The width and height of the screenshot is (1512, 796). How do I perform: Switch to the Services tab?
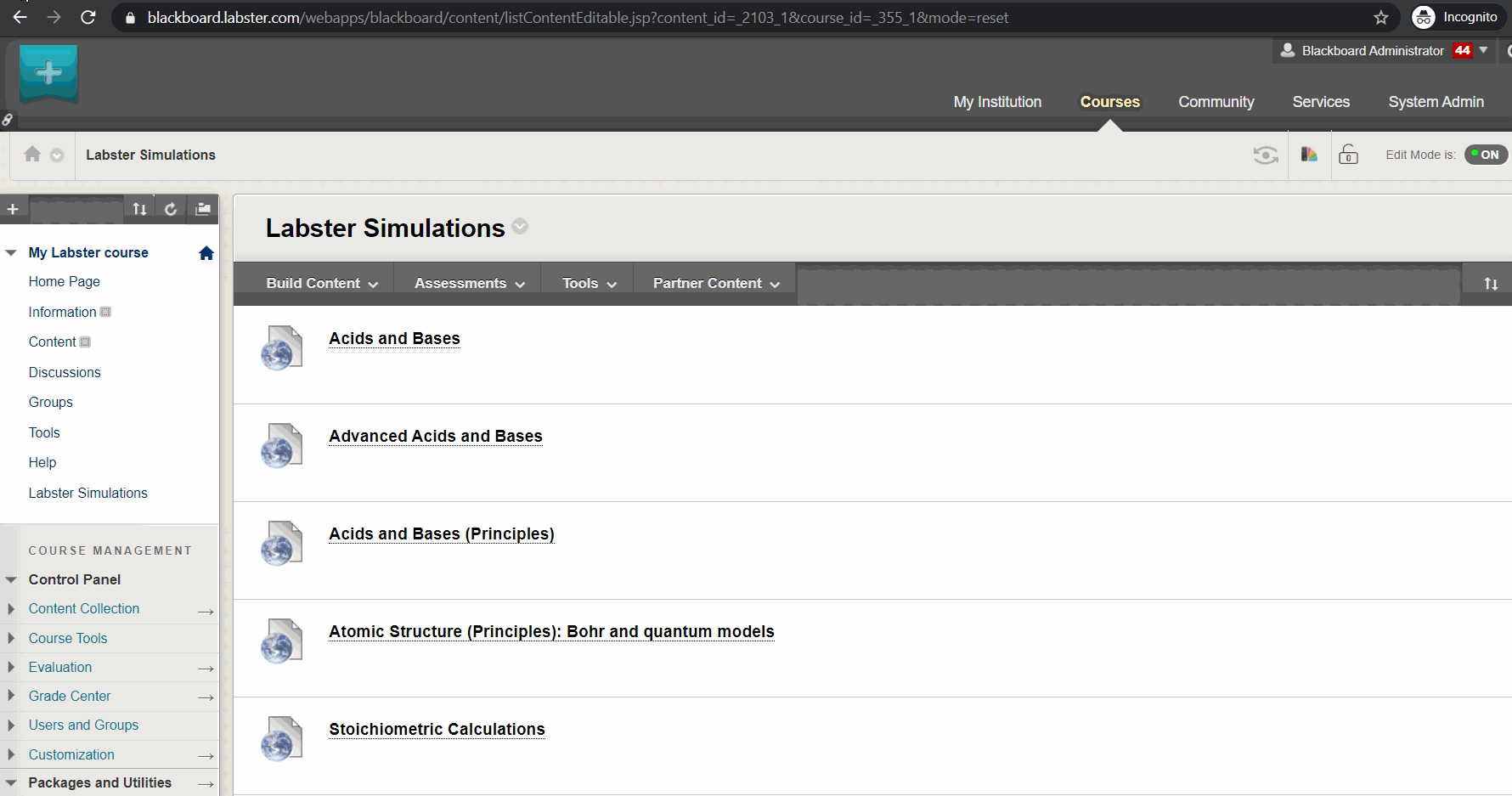pyautogui.click(x=1321, y=102)
